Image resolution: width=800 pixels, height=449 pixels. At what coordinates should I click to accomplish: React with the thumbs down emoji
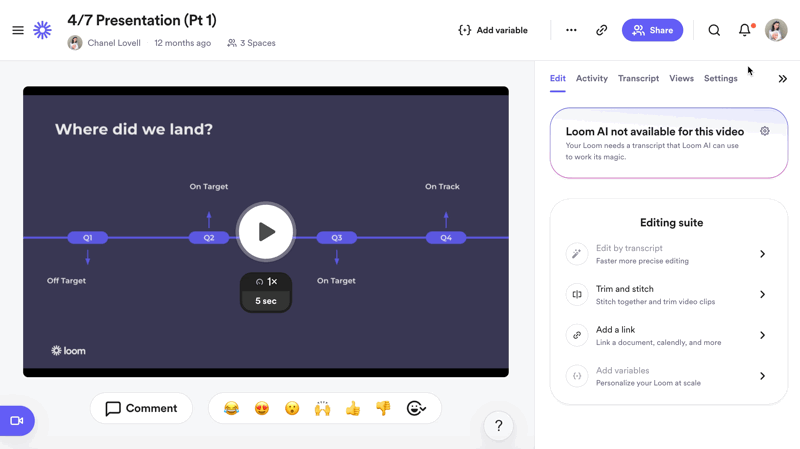coord(383,408)
